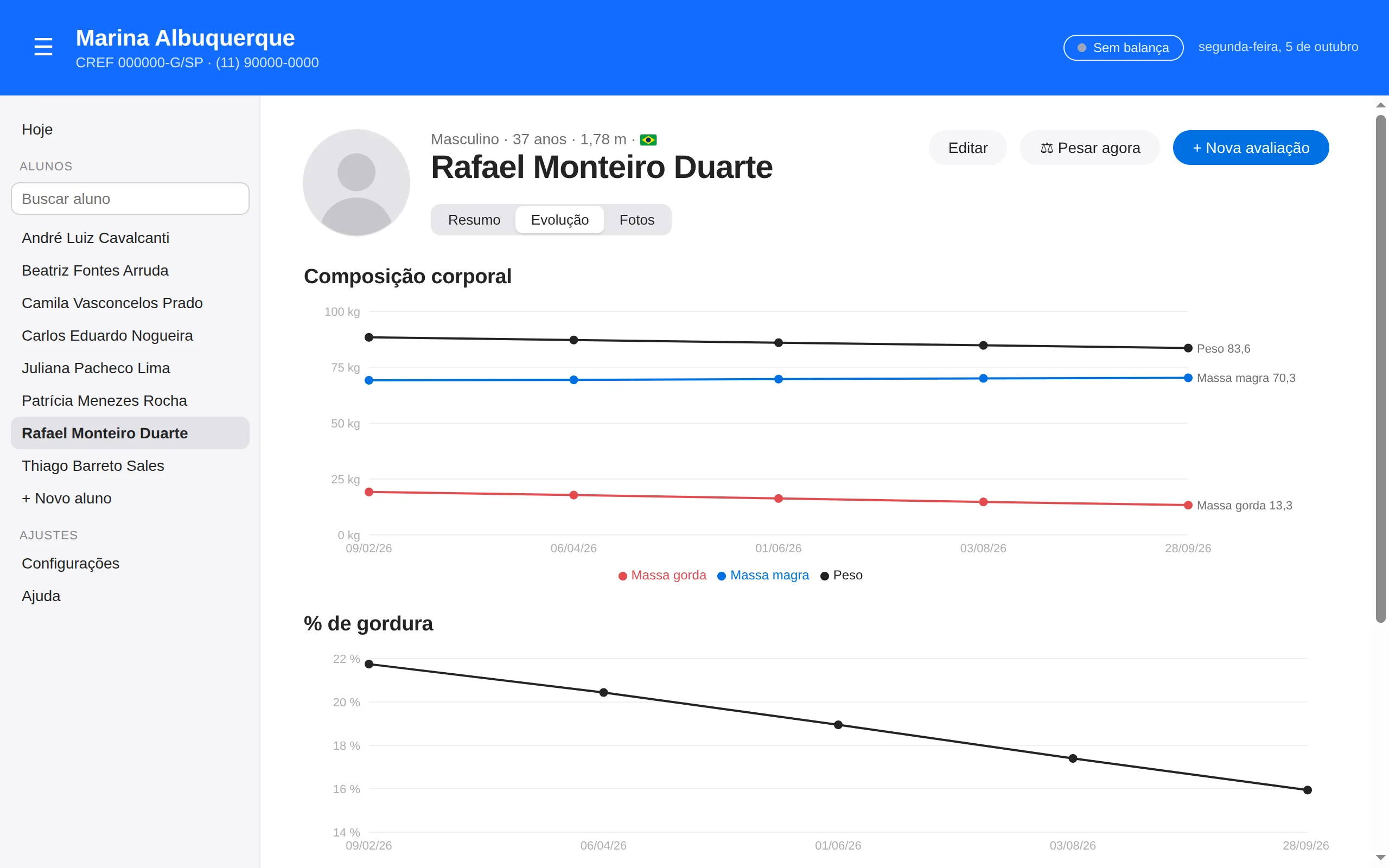This screenshot has width=1389, height=868.
Task: Toggle Massa magra legend entry
Action: pyautogui.click(x=763, y=575)
